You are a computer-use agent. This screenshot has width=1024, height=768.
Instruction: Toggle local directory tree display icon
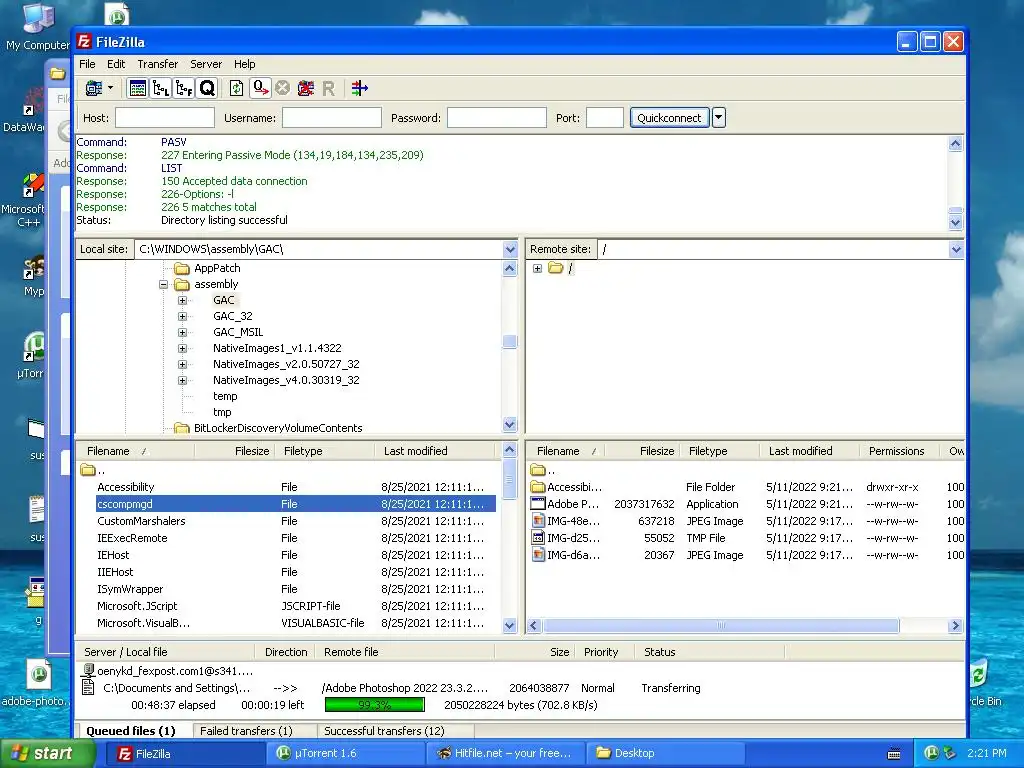[161, 88]
